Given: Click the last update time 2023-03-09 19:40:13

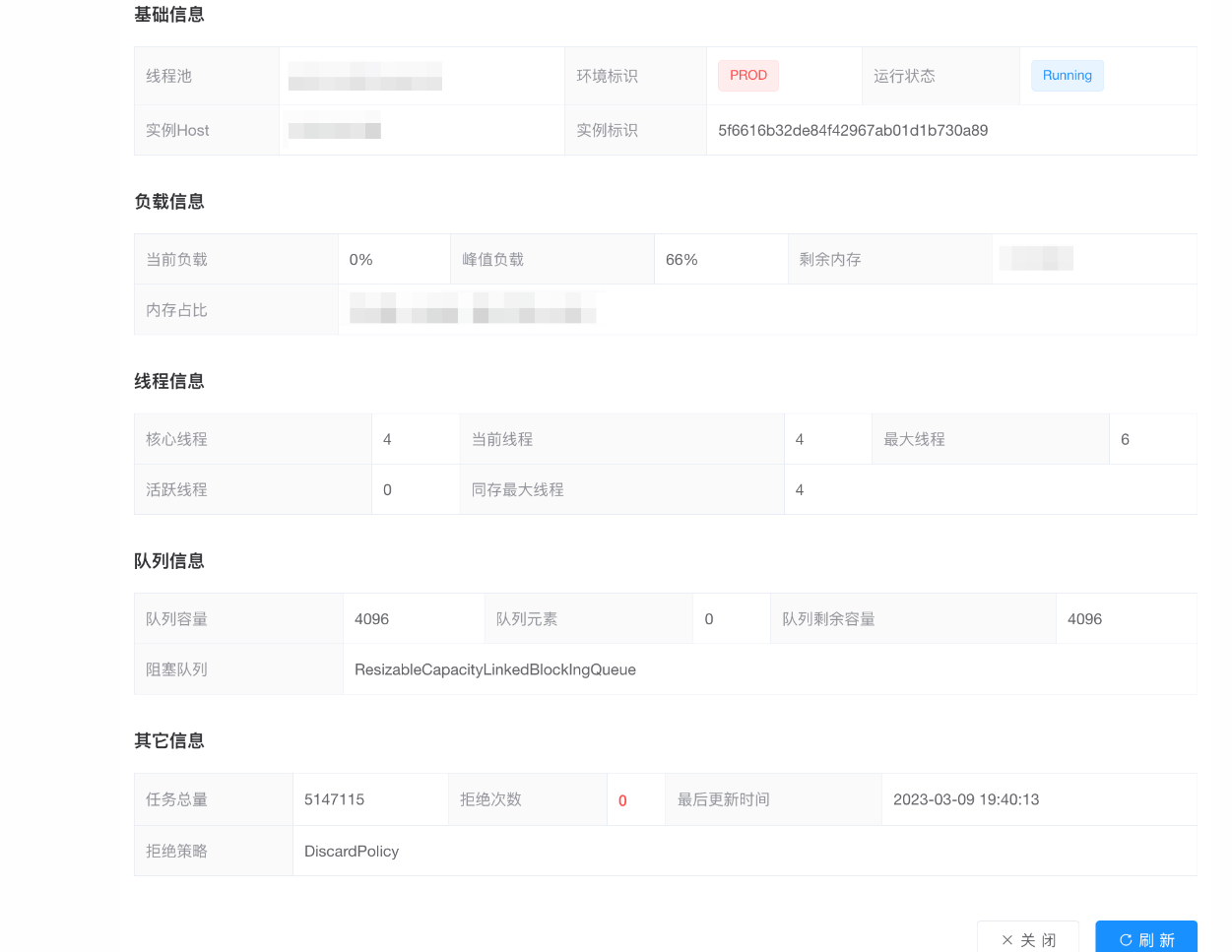Looking at the screenshot, I should pos(965,800).
